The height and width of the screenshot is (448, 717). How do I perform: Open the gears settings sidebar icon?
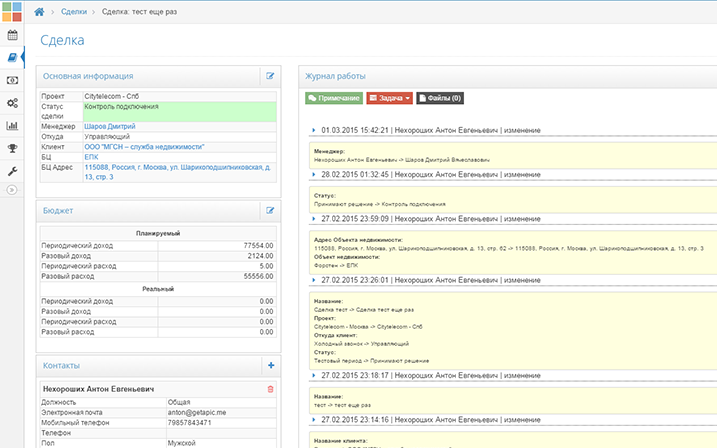coord(12,103)
